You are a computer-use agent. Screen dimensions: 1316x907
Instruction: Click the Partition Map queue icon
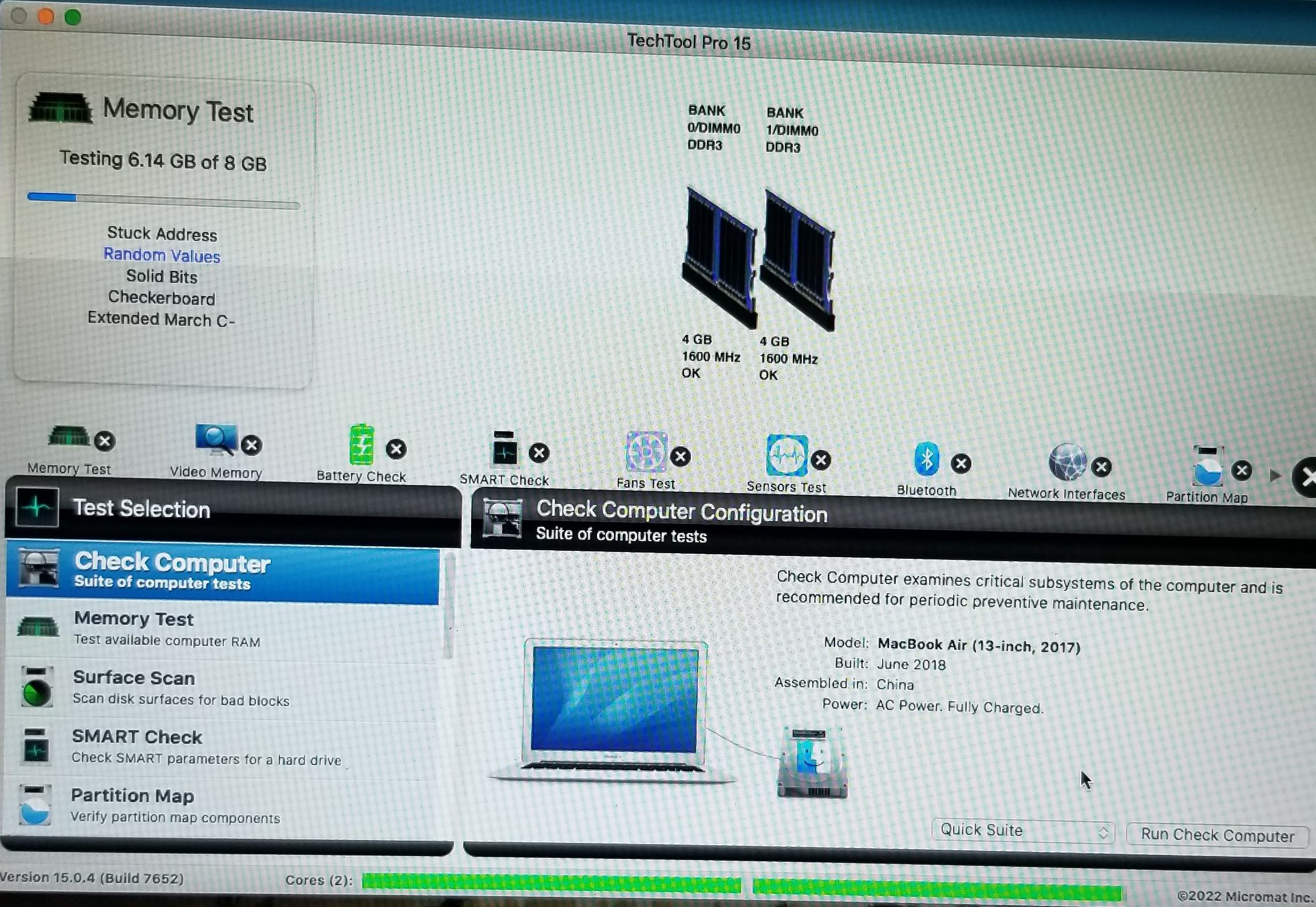pyautogui.click(x=1208, y=467)
